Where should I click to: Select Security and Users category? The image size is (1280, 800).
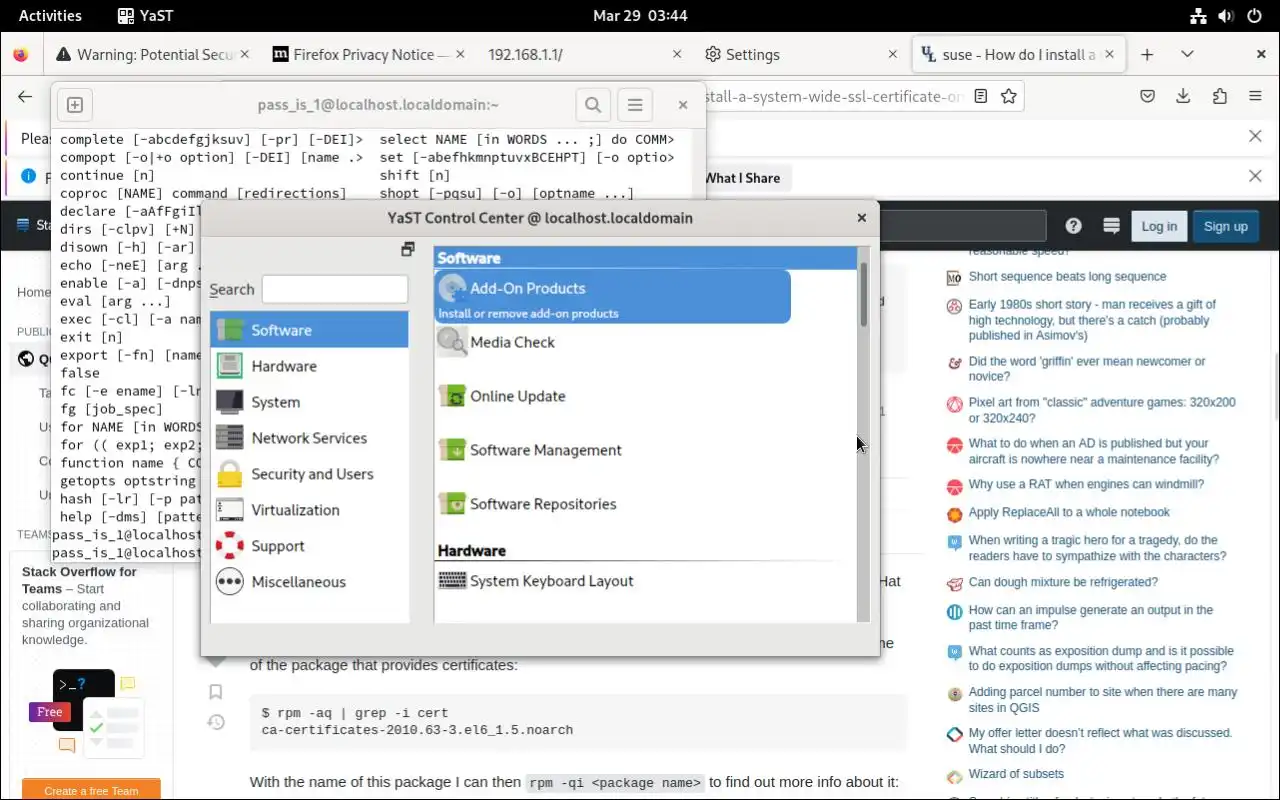point(309,474)
